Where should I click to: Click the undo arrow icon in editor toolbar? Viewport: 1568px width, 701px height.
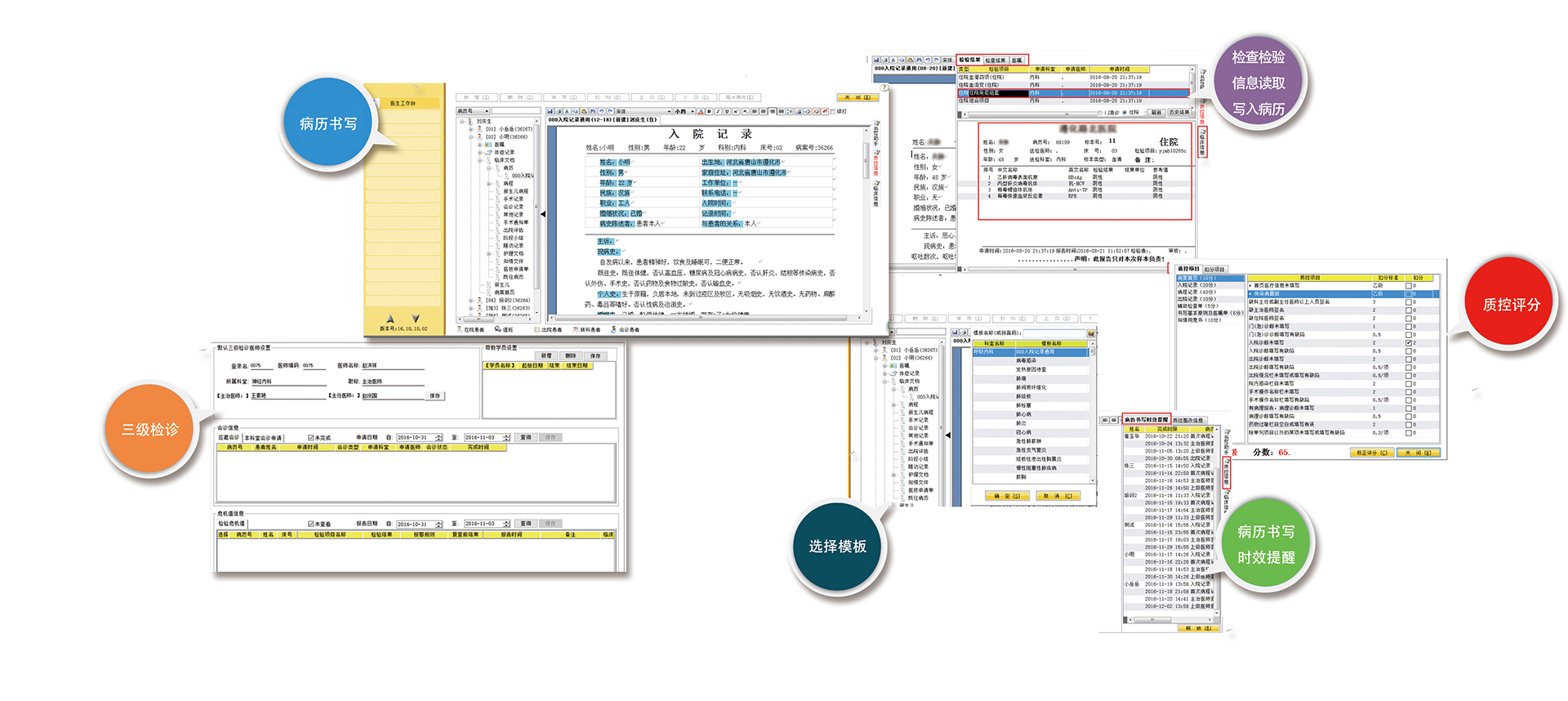pos(601,111)
